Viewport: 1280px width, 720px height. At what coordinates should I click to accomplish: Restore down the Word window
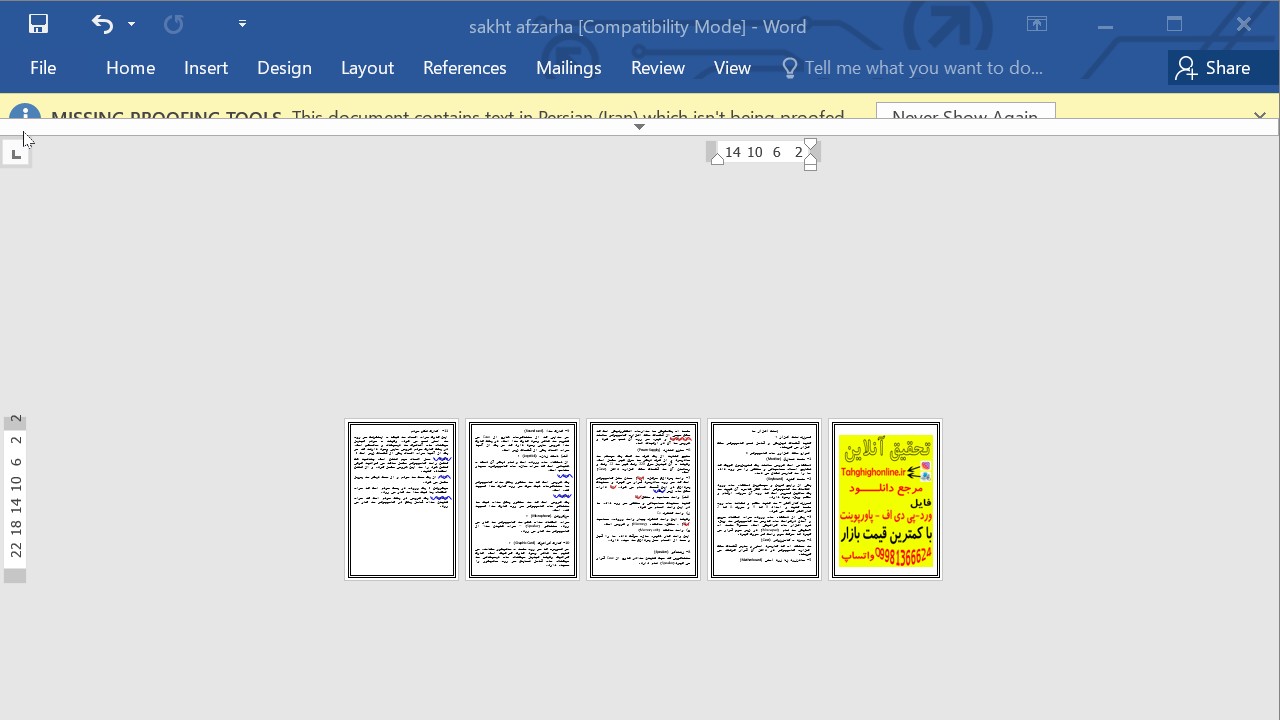[x=1174, y=24]
